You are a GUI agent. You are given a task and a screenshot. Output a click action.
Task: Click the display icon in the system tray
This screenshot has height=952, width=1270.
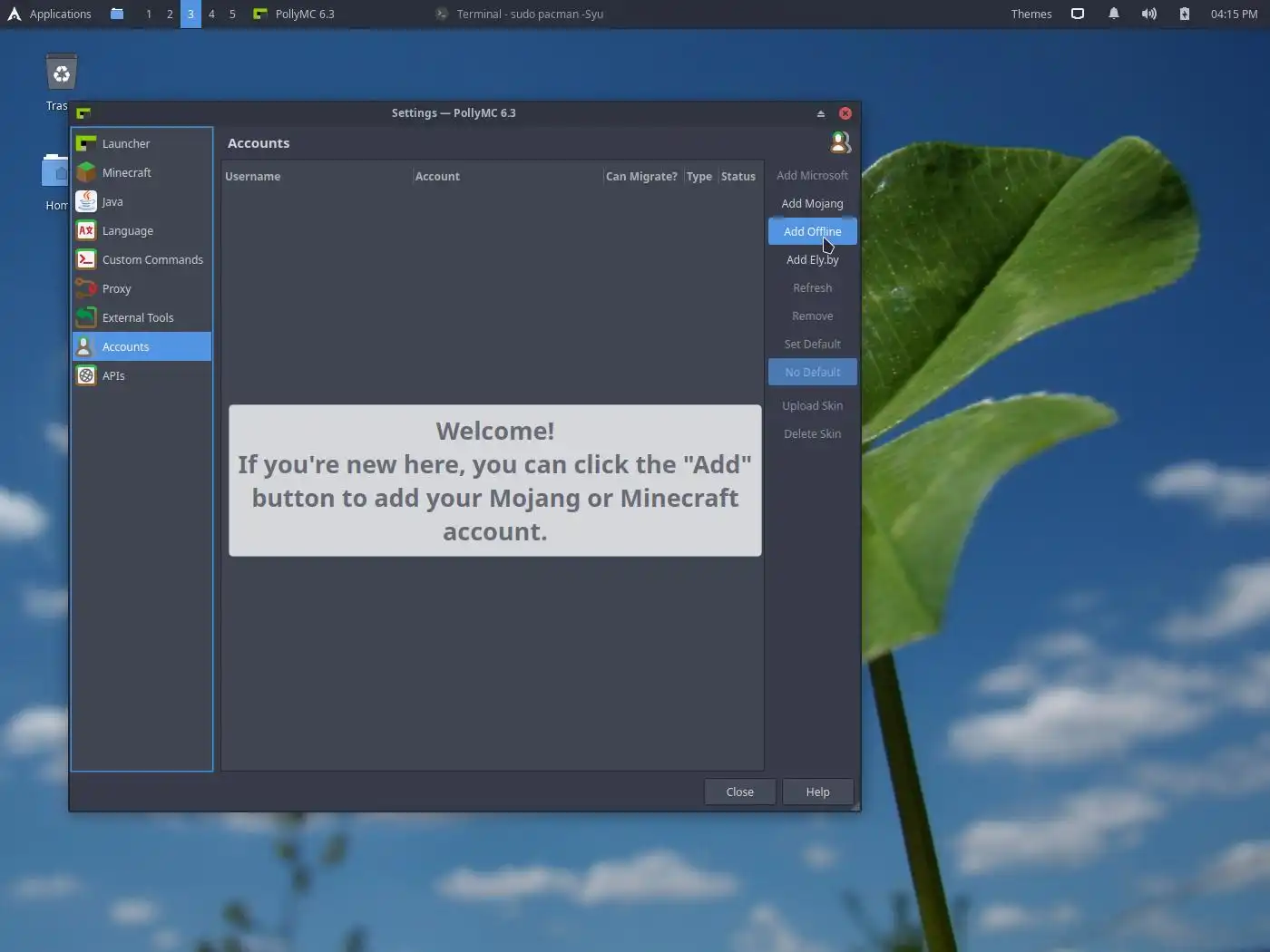[1078, 14]
